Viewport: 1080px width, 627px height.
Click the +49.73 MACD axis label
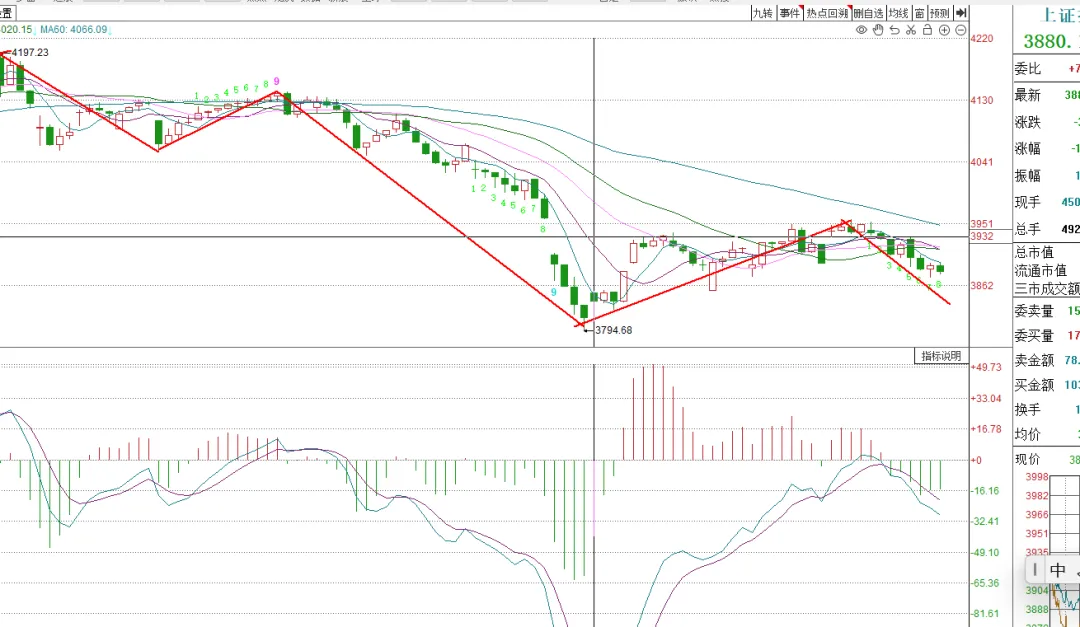(986, 367)
